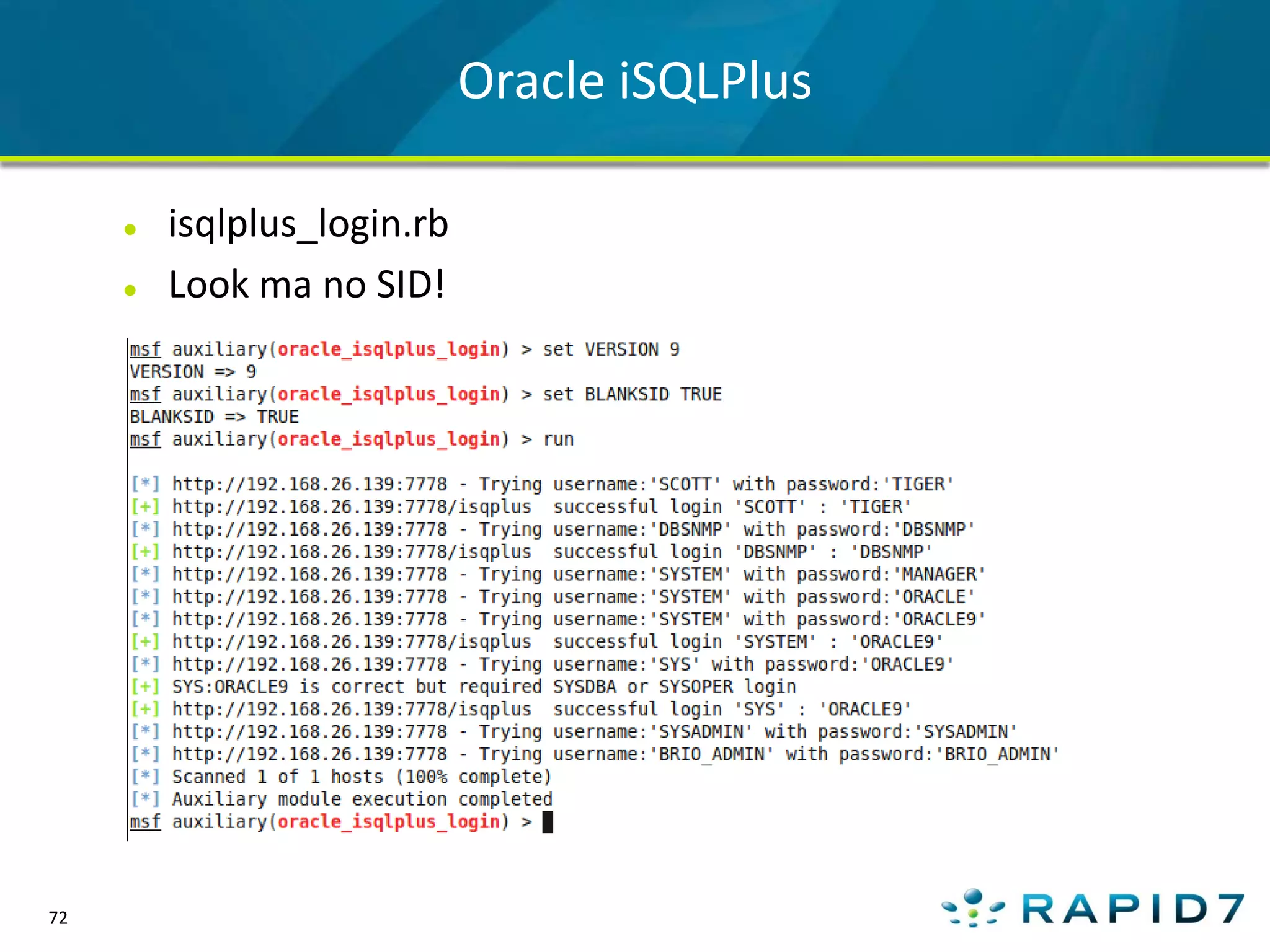Click line trying 'SCOTT' with password 'TIGER'
The height and width of the screenshot is (952, 1270).
tap(542, 484)
